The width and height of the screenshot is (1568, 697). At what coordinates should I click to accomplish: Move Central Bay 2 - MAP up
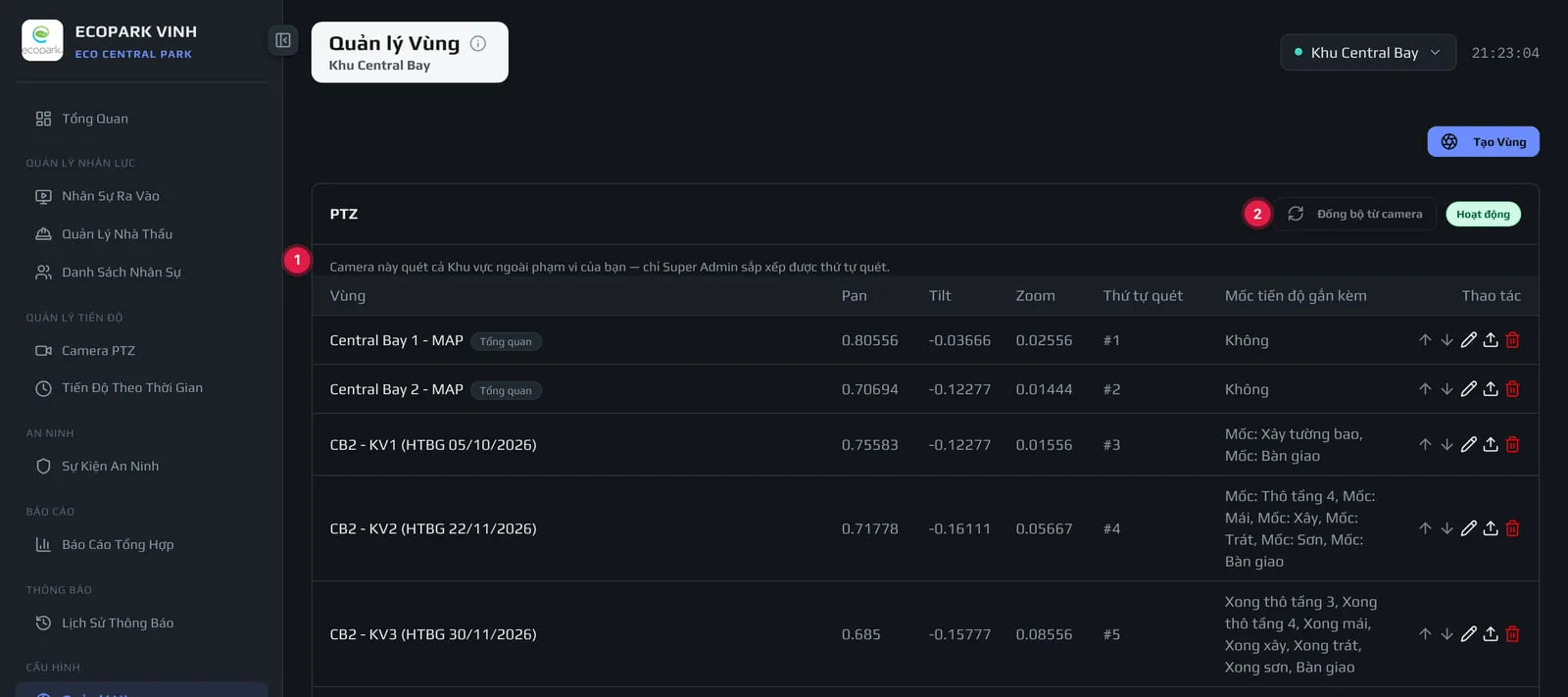[x=1425, y=389]
